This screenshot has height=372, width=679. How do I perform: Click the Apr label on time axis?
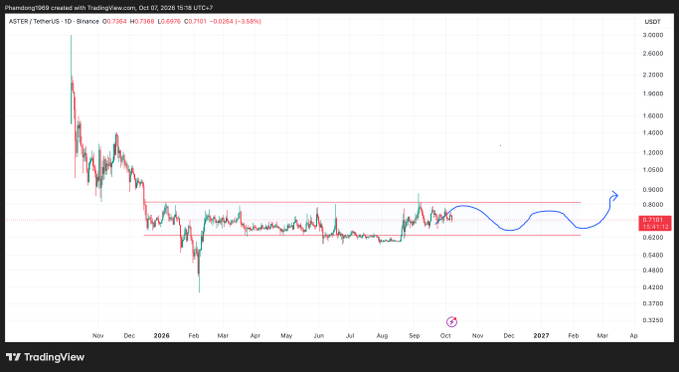[255, 336]
